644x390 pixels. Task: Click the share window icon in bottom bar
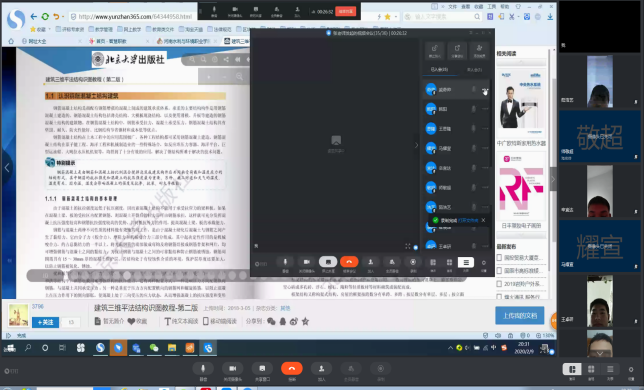[262, 368]
